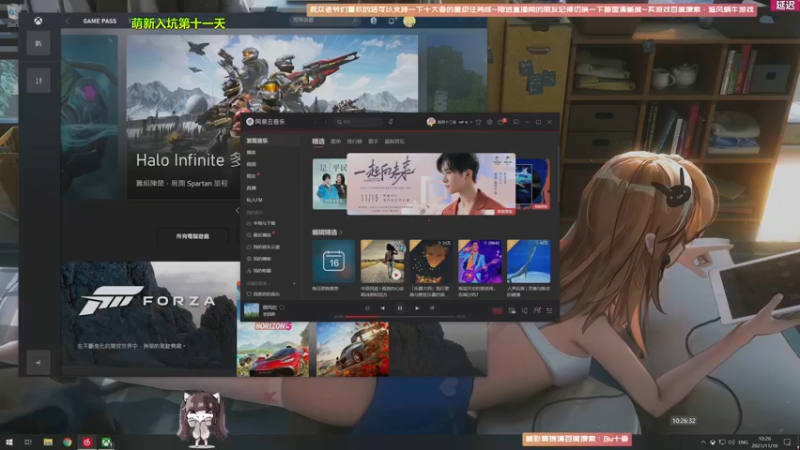800x450 pixels.
Task: Click the NetEase Cloud Music forward arrow
Action: pos(326,122)
